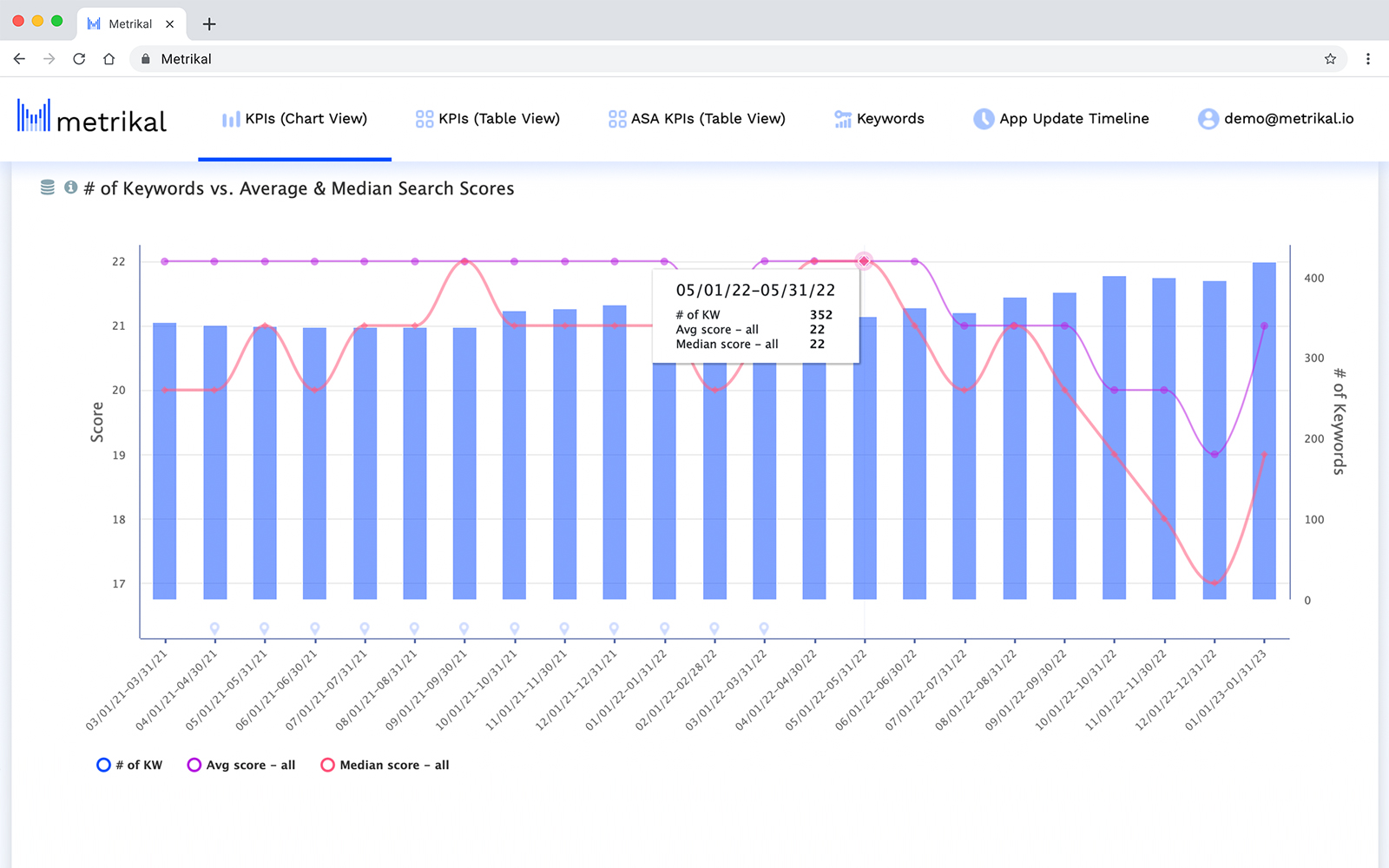Click the site lock icon in address bar

point(145,59)
